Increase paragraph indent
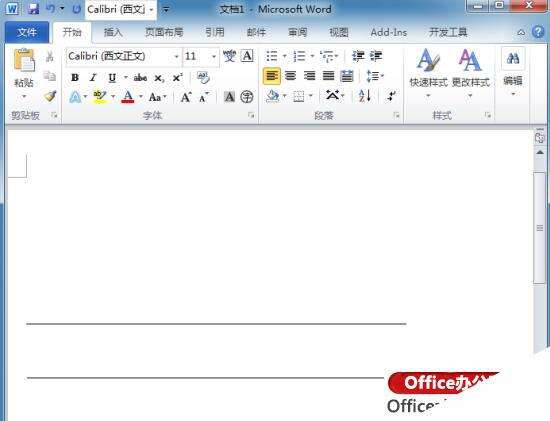This screenshot has width=550, height=421. click(x=376, y=56)
